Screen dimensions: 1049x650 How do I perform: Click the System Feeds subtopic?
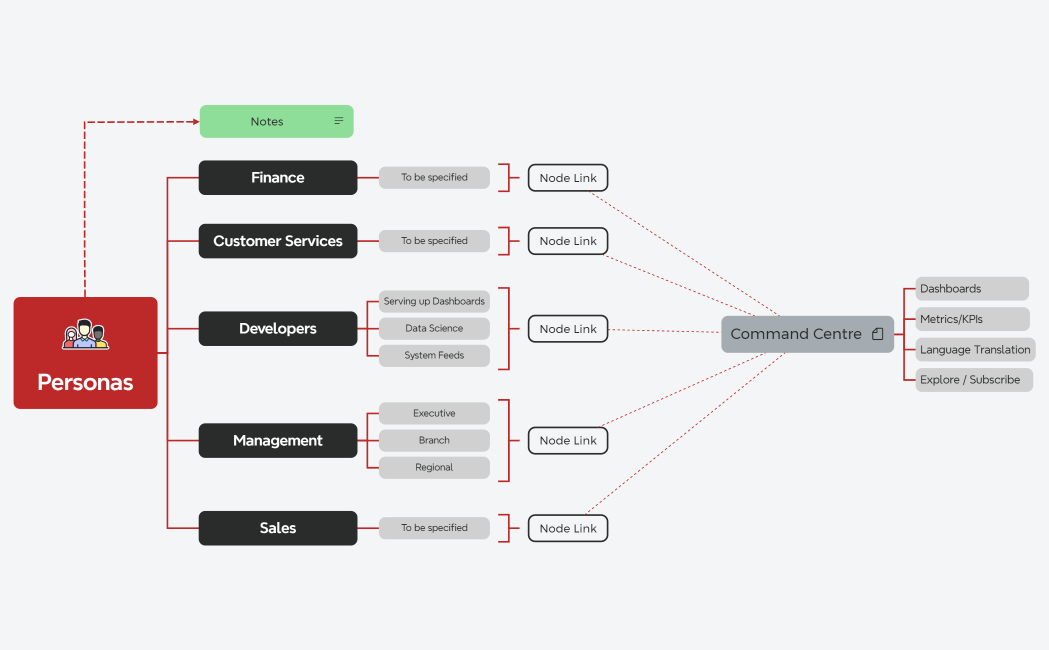(x=434, y=355)
